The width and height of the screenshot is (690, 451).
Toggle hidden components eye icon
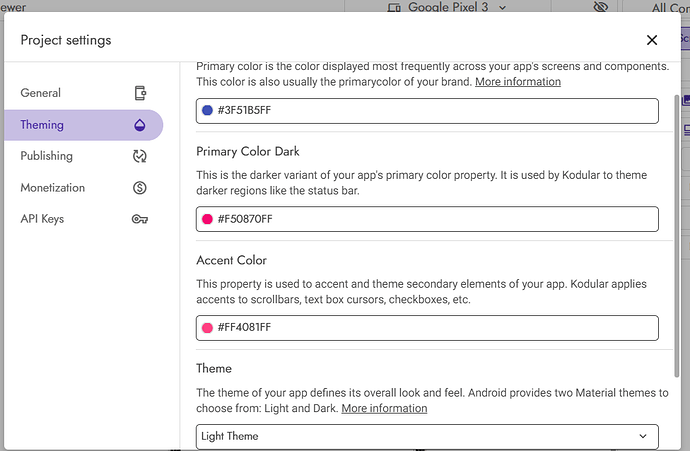[600, 7]
